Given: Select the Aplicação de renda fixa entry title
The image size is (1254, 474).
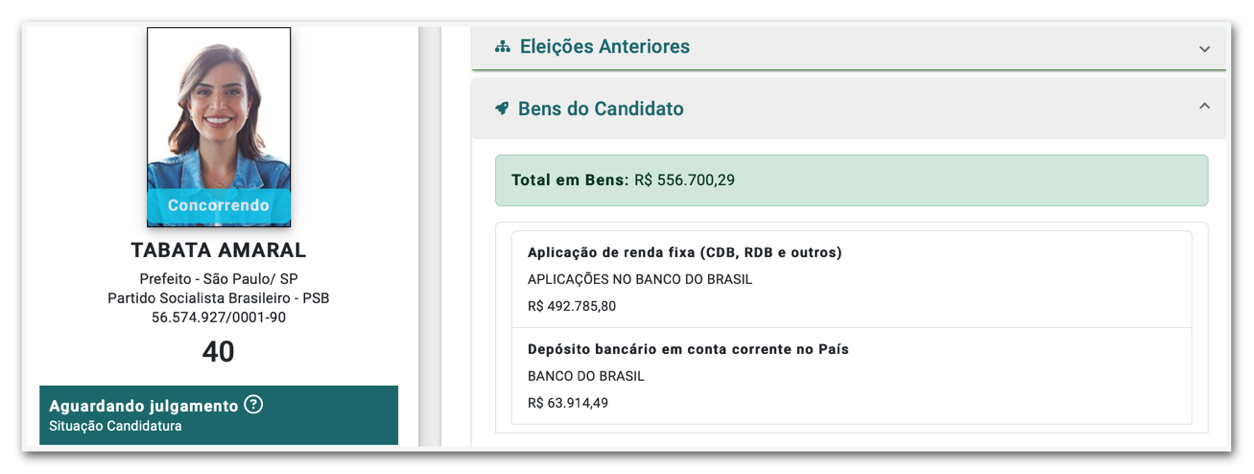Looking at the screenshot, I should [685, 252].
